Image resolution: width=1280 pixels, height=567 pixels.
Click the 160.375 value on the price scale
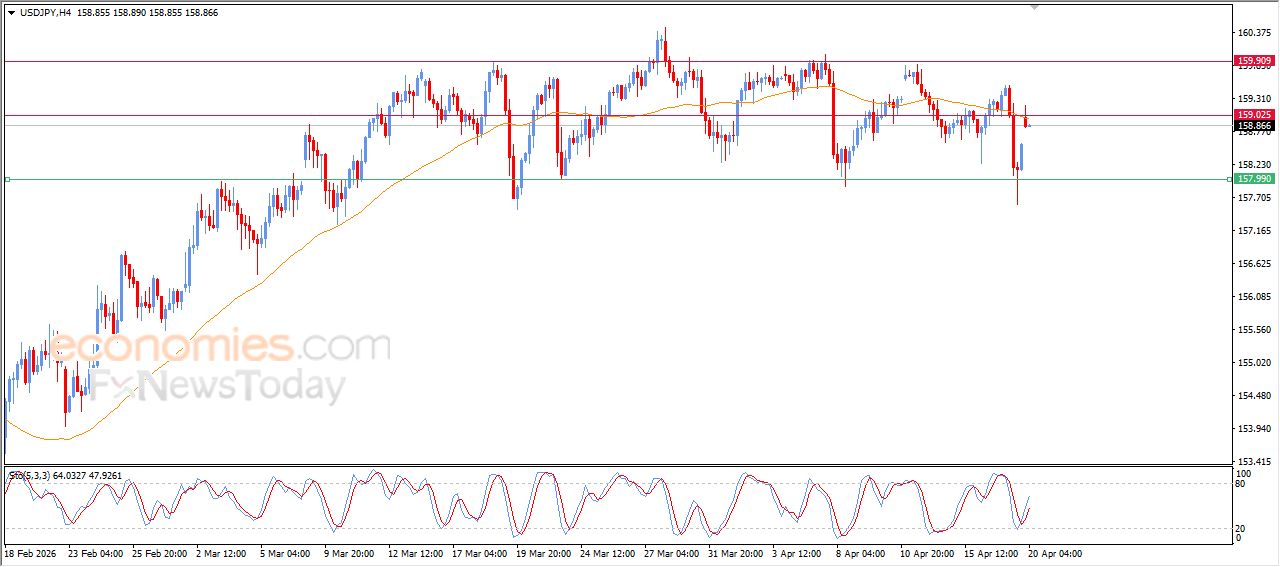coord(1254,33)
